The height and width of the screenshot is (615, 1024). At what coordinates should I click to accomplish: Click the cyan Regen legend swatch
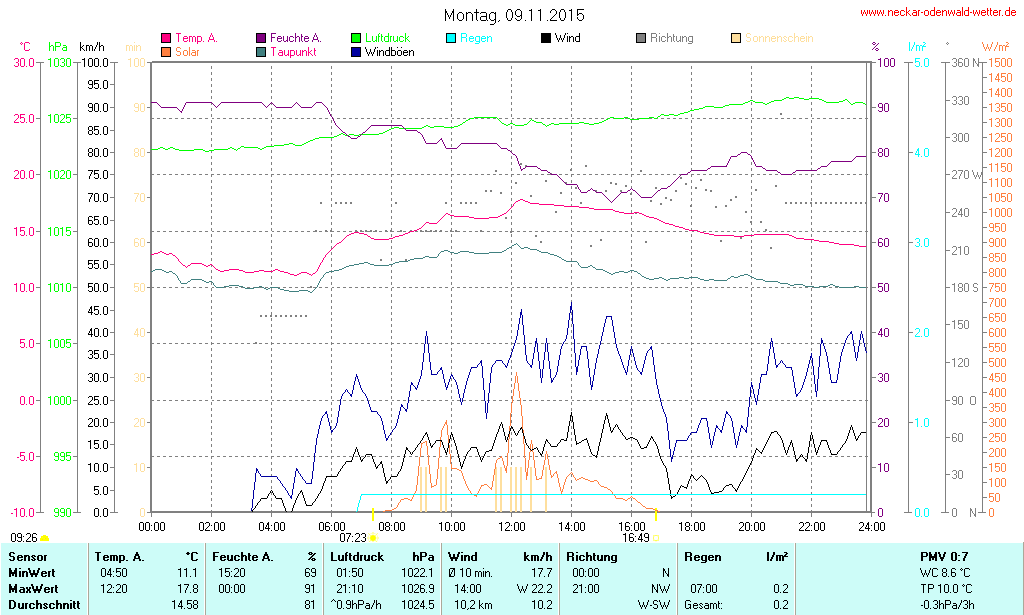click(451, 38)
